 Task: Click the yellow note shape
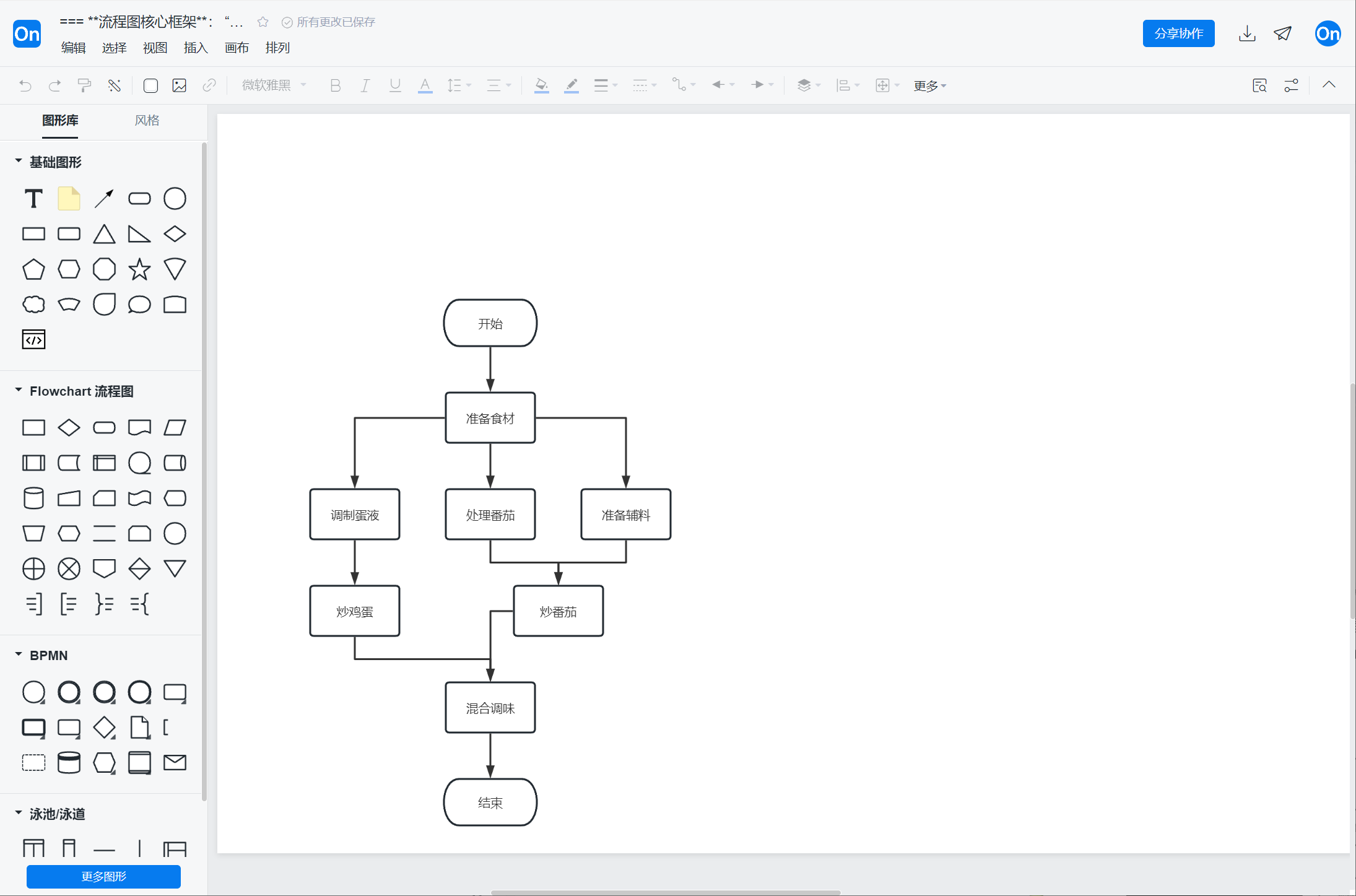pos(69,199)
